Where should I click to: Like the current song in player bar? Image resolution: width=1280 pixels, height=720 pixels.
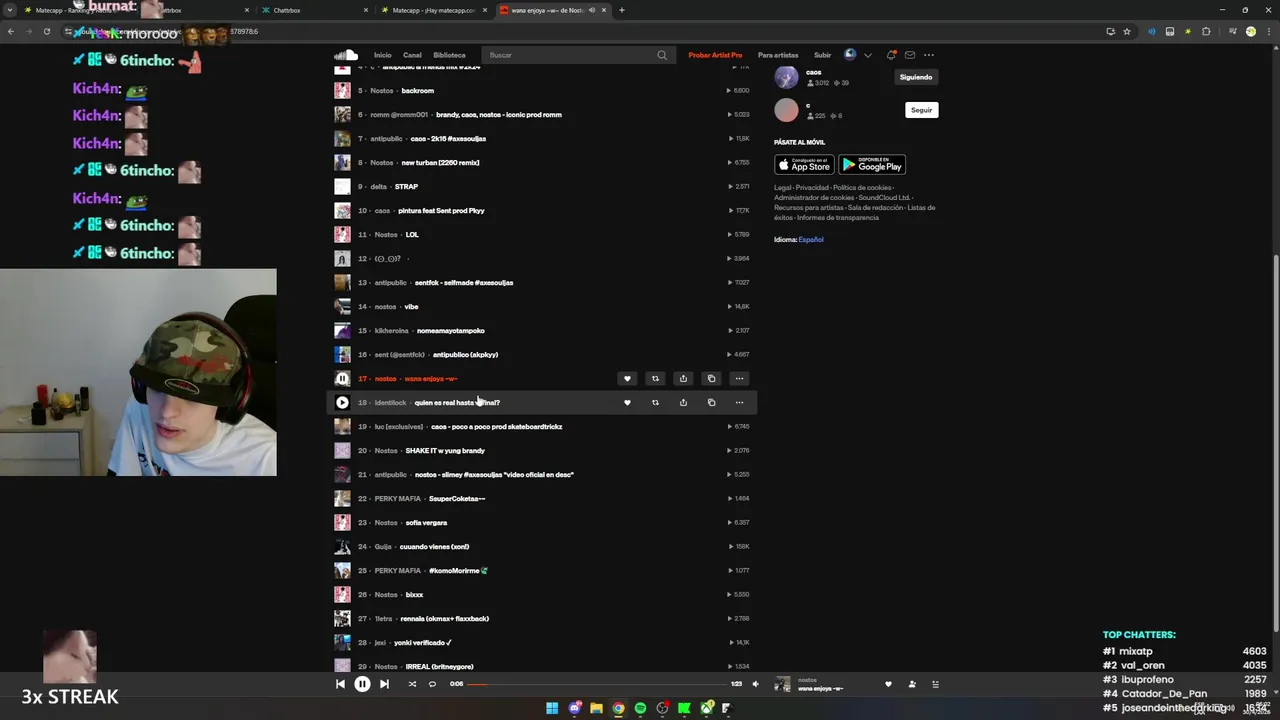(x=888, y=684)
